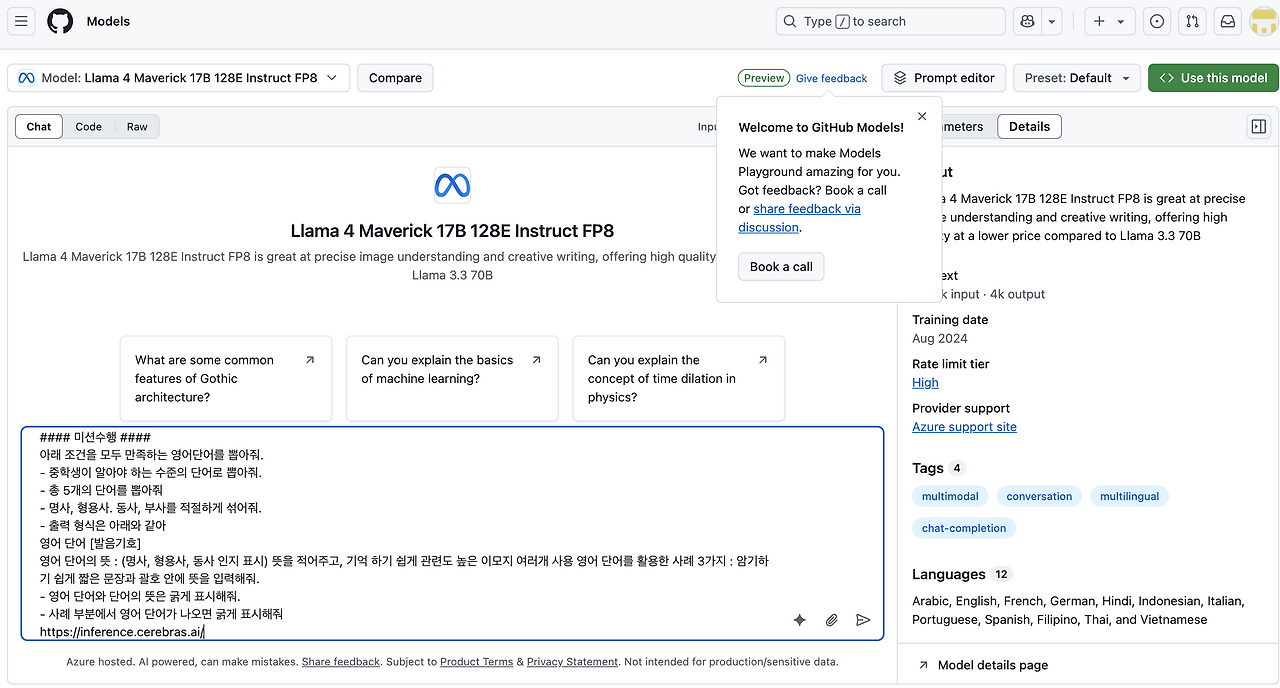
Task: Switch to the Code tab
Action: (89, 127)
